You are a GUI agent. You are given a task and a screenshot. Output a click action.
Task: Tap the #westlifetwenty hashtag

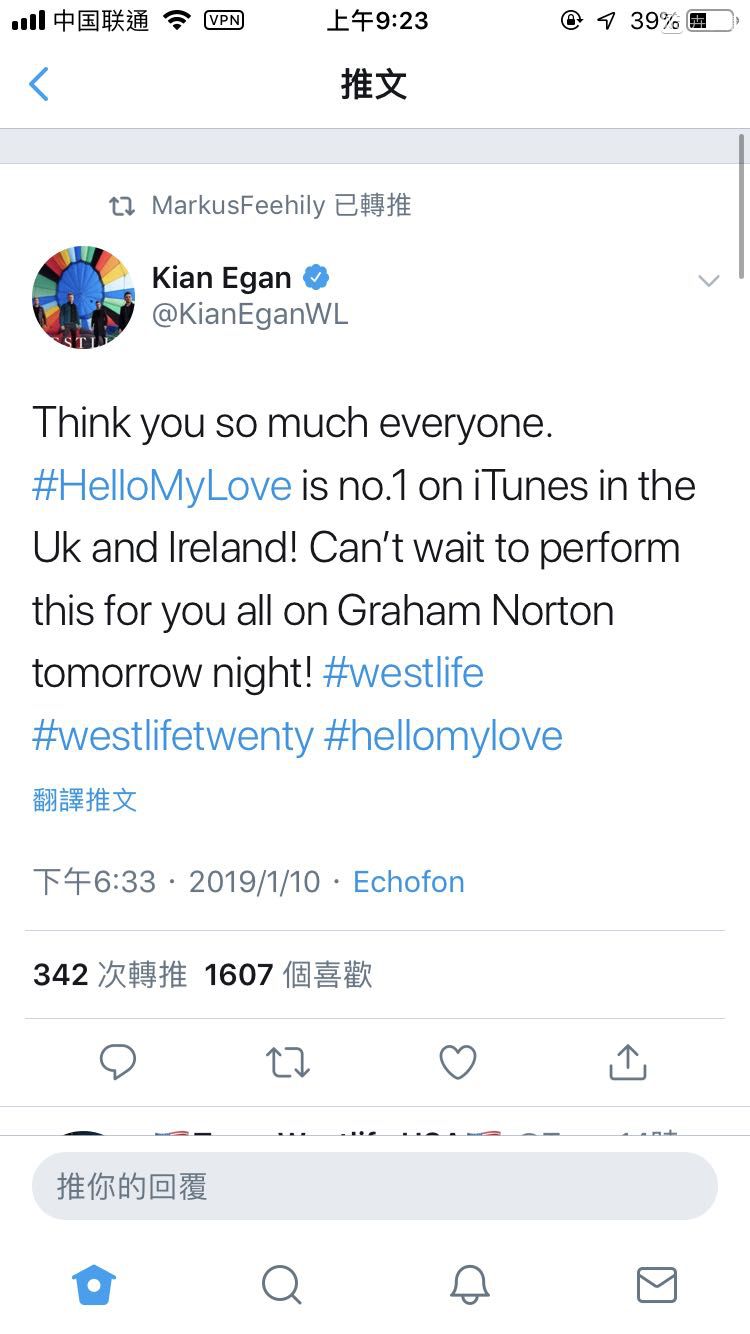[x=173, y=736]
